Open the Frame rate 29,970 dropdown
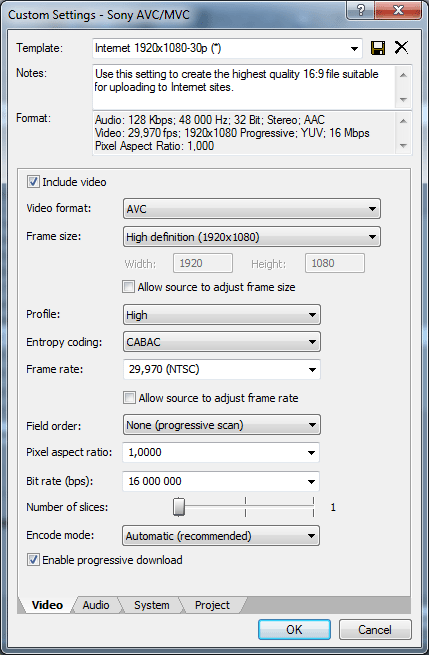 point(222,369)
